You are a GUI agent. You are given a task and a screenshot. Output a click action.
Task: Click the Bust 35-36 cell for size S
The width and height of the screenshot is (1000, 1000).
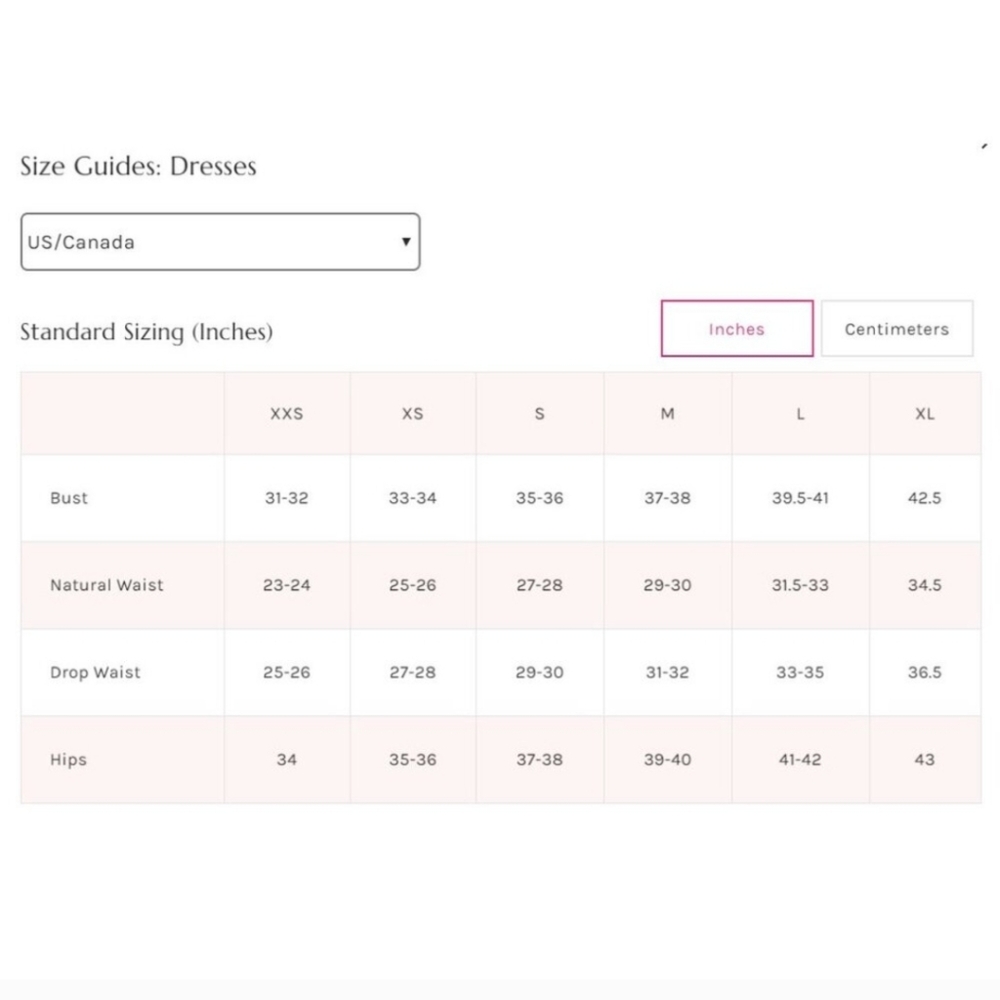tap(540, 498)
